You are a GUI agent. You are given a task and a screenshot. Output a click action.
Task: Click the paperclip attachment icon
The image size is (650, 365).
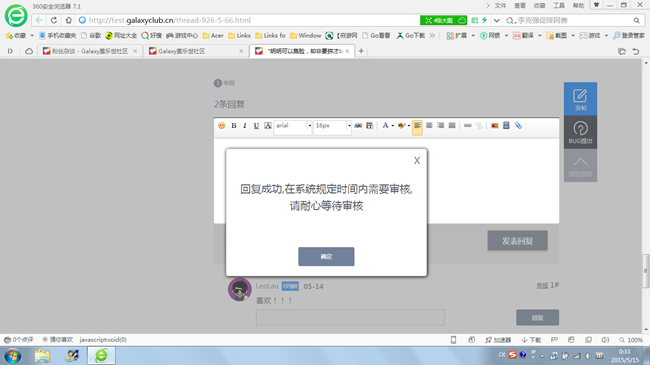pos(518,125)
